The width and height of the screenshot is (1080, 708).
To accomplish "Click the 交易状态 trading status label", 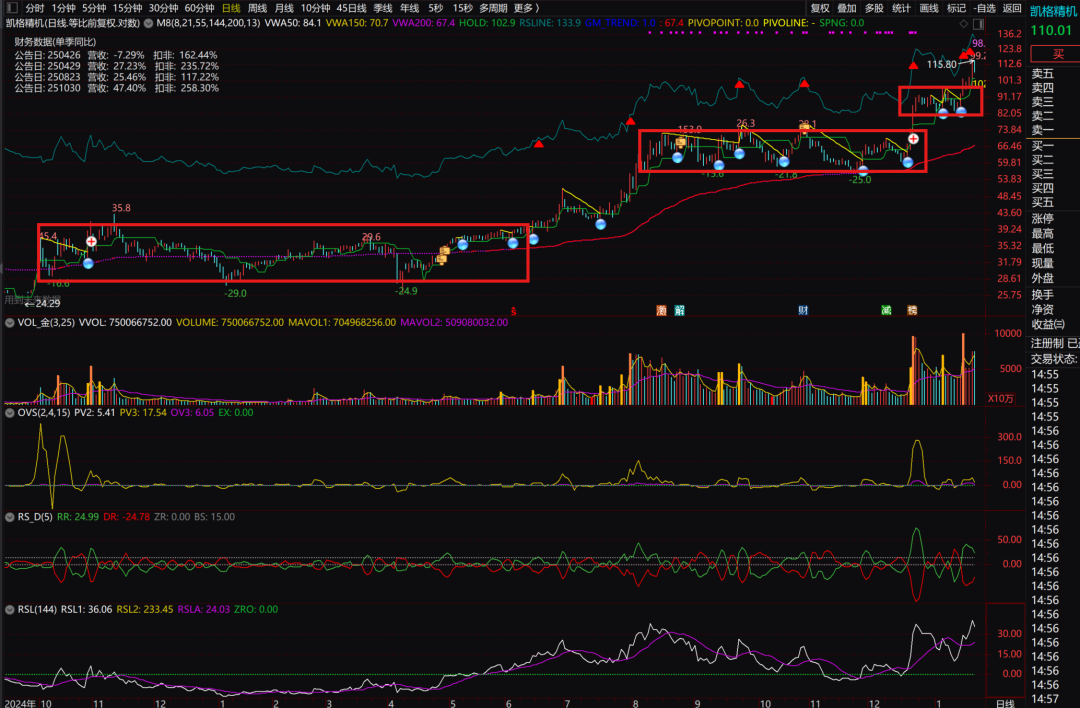I will tap(1054, 359).
